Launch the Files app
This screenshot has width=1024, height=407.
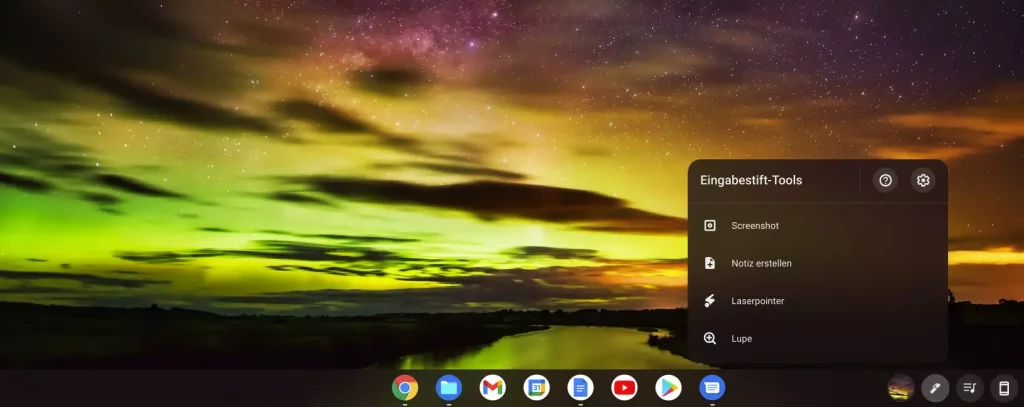[449, 388]
